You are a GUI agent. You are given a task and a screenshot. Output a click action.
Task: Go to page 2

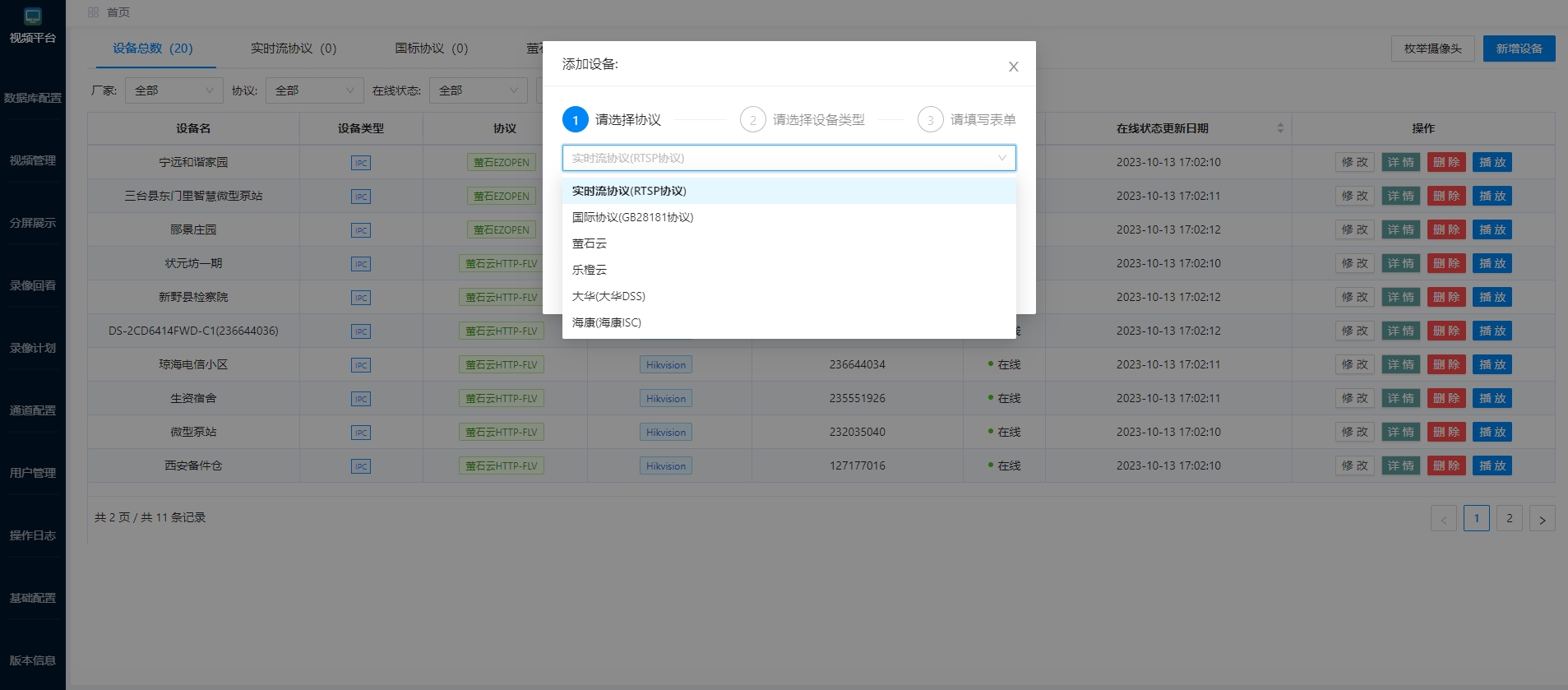click(x=1510, y=519)
